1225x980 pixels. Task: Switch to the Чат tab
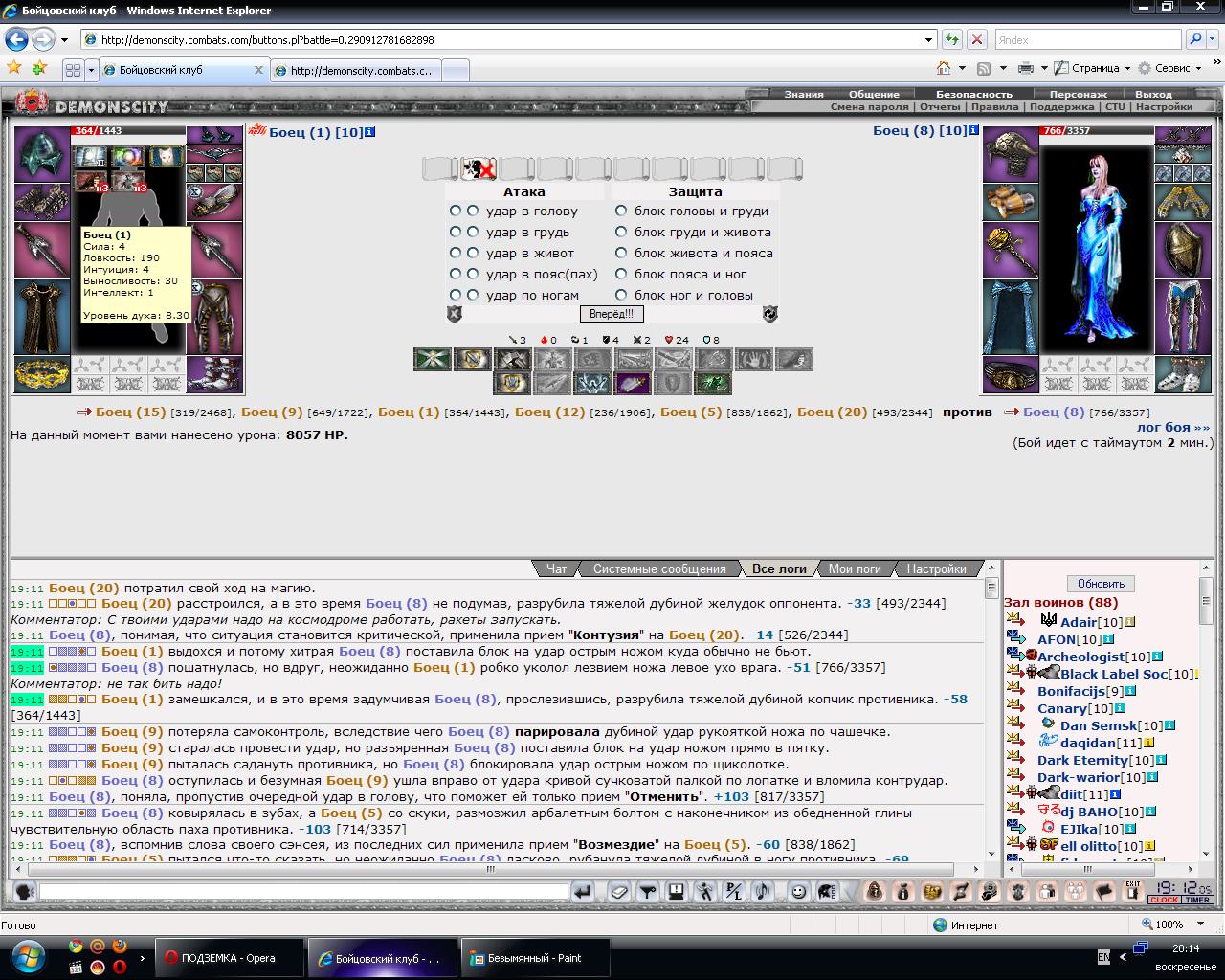coord(556,568)
